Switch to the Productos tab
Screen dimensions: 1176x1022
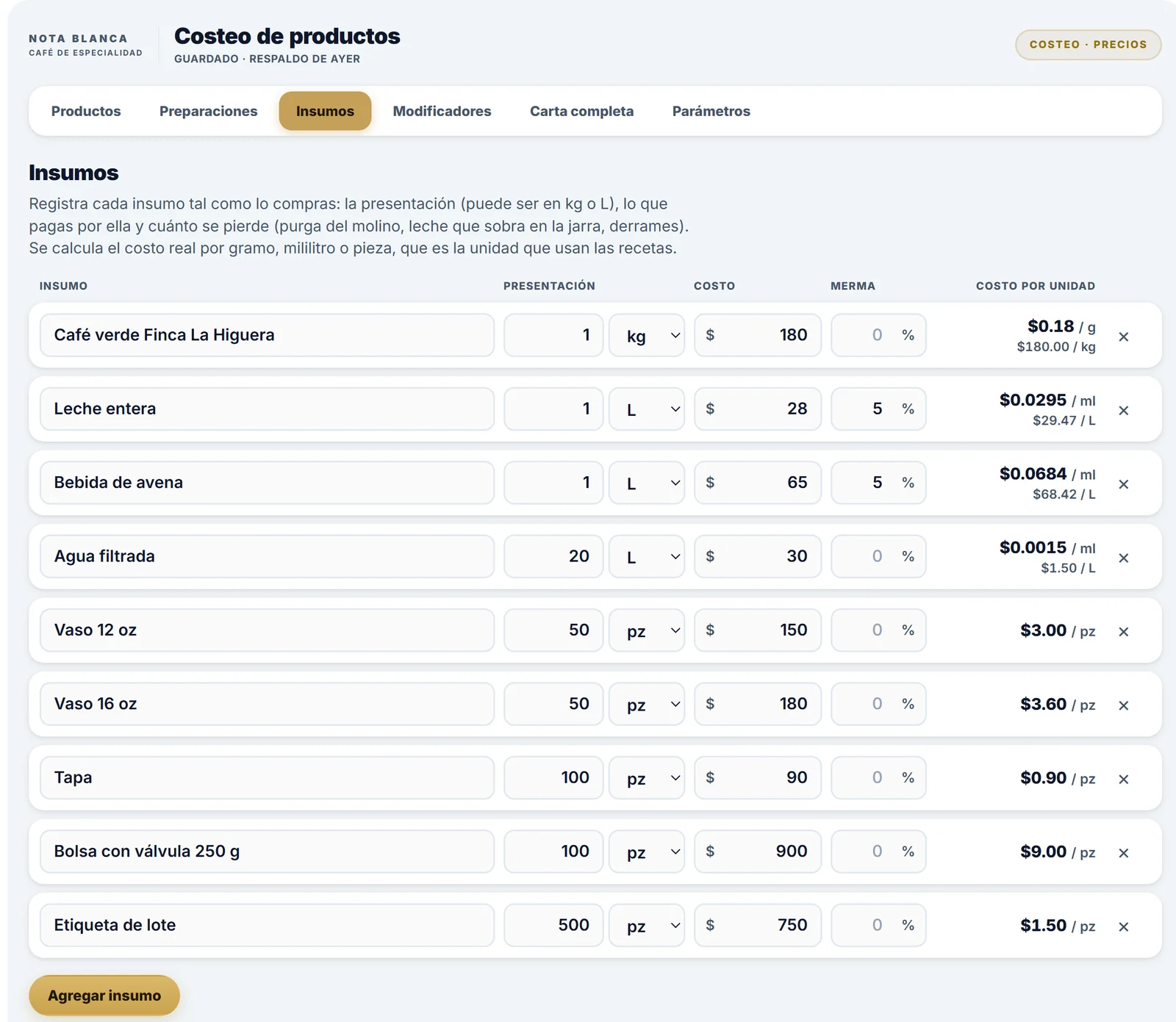pos(86,111)
